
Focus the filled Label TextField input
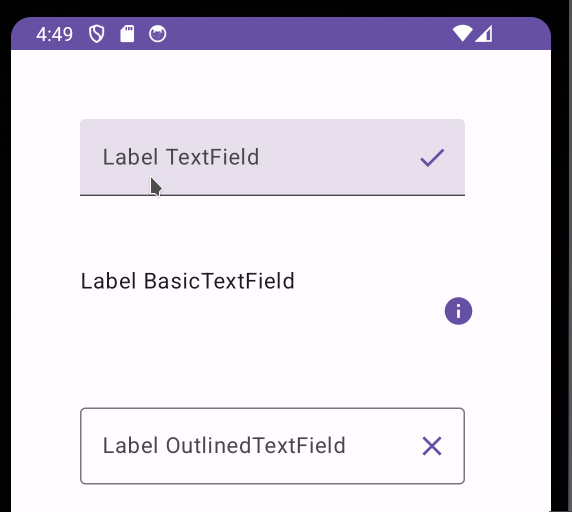pos(272,157)
